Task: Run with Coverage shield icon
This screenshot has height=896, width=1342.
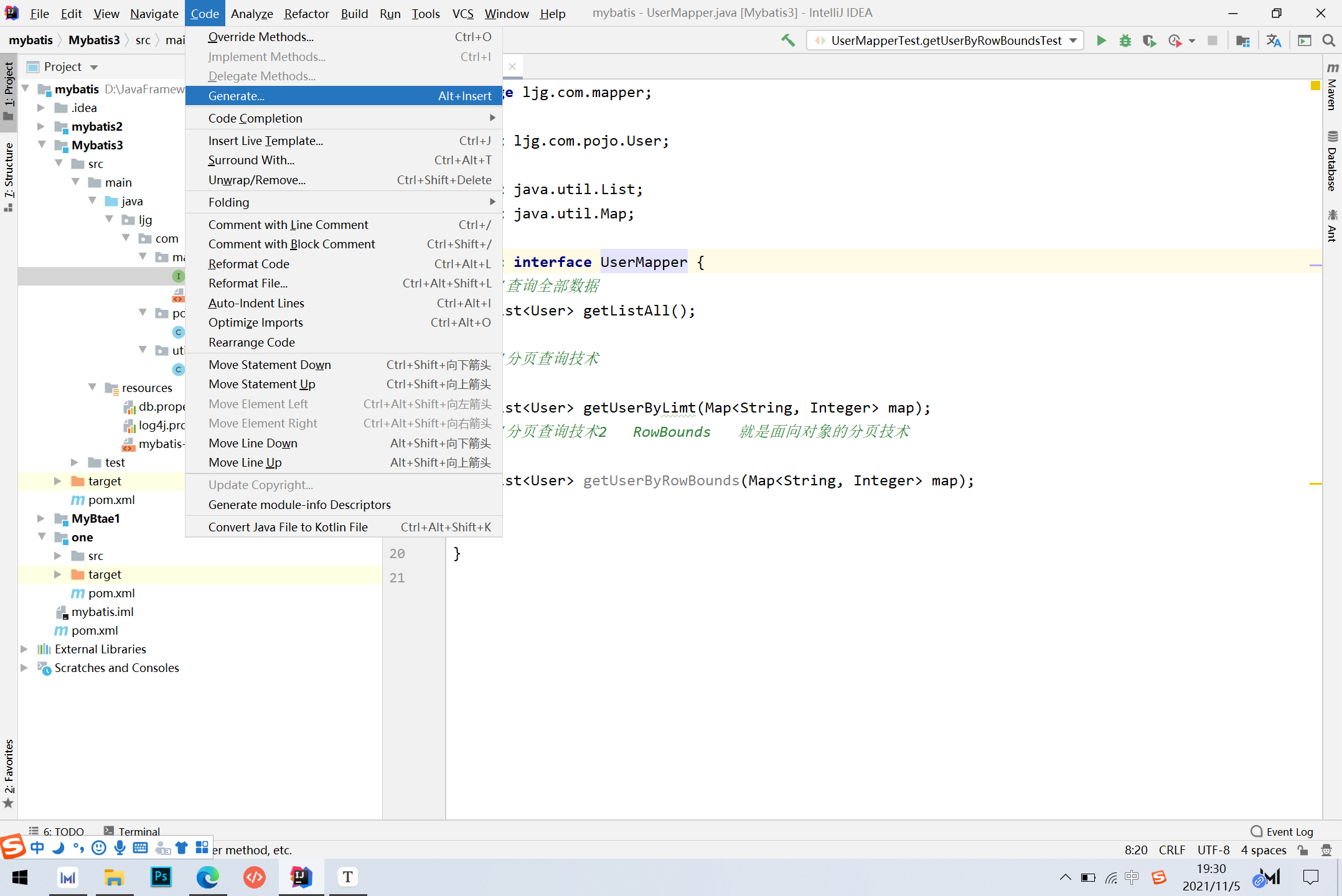Action: [1149, 40]
